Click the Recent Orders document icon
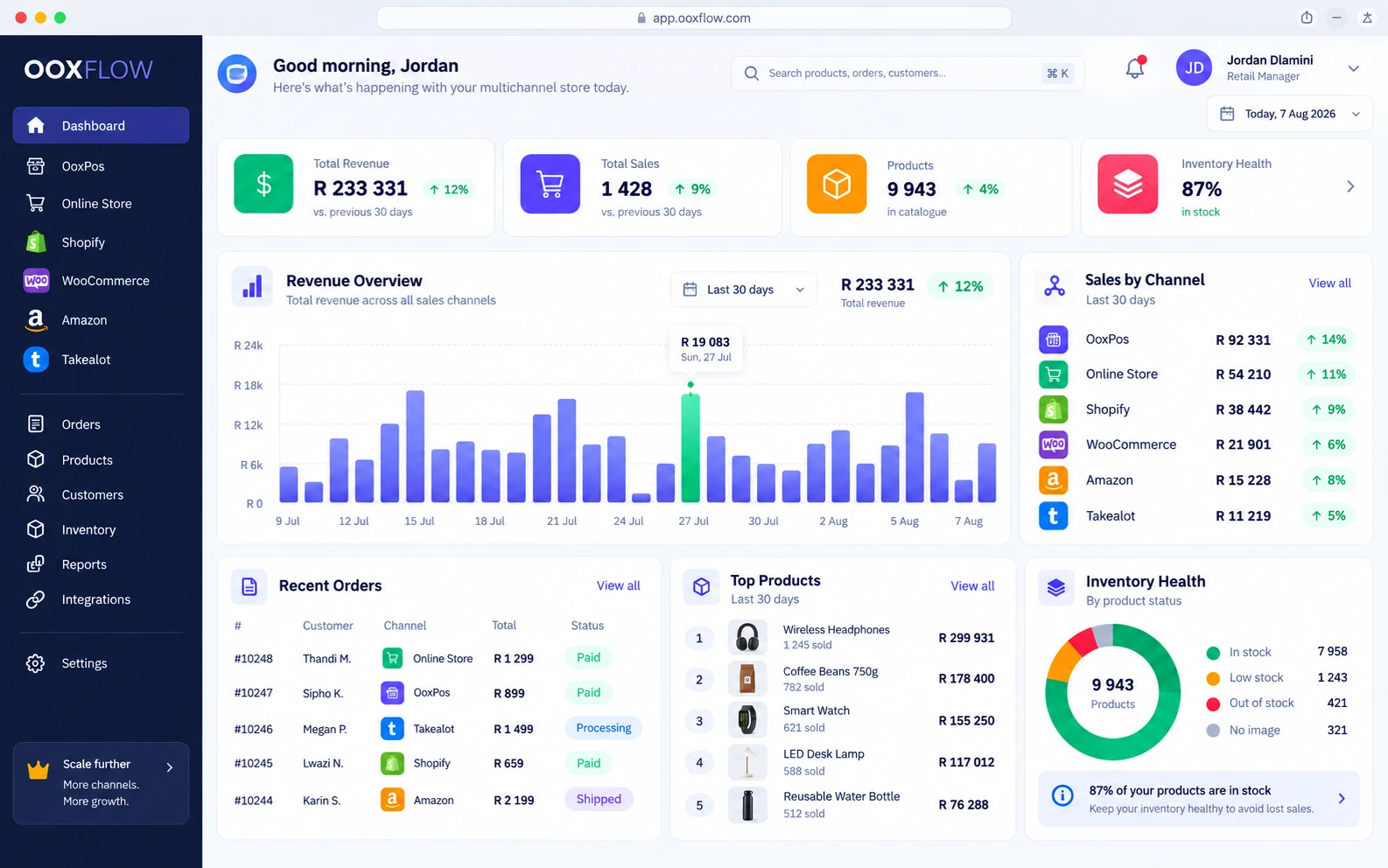Image resolution: width=1388 pixels, height=868 pixels. 249,586
